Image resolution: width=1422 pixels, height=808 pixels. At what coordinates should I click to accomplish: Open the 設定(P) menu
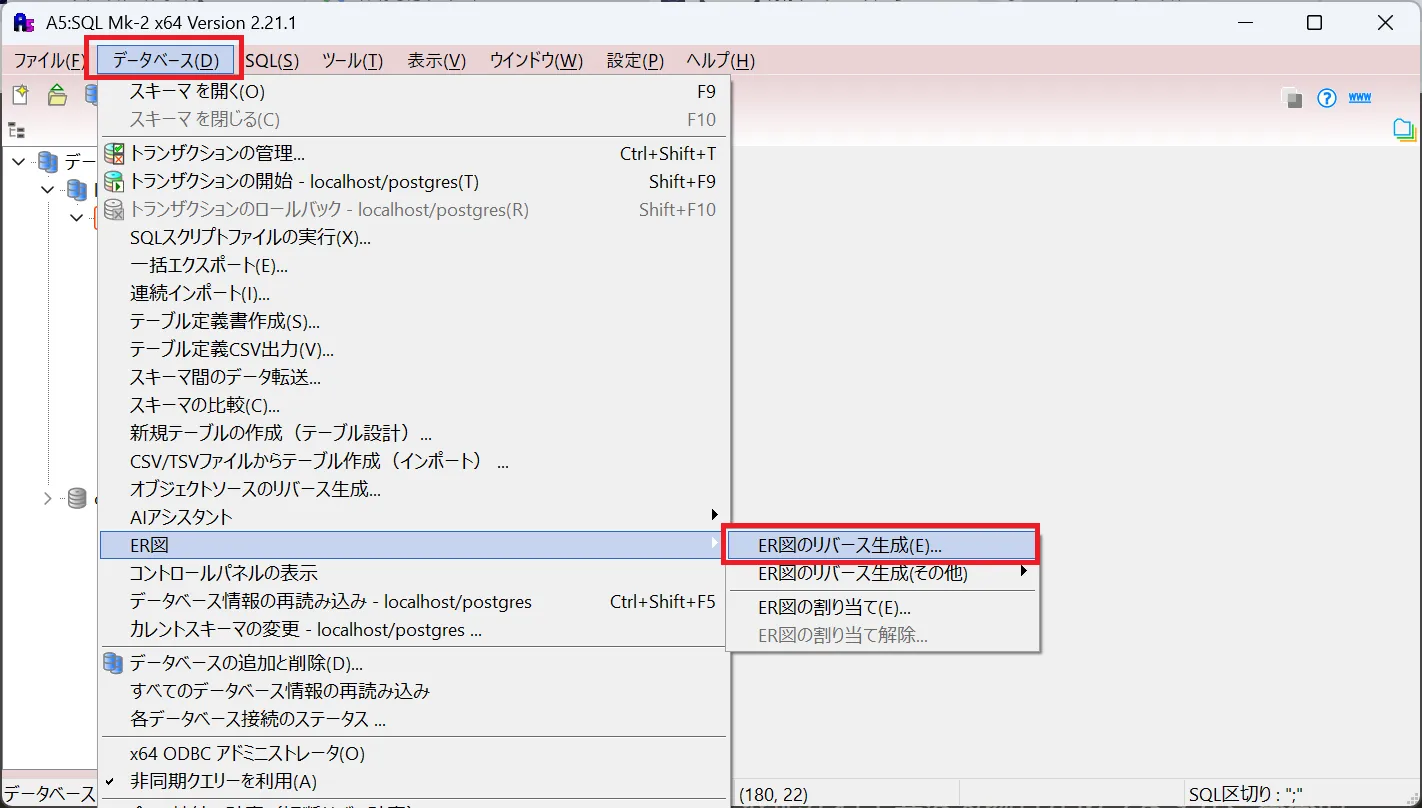(x=636, y=61)
